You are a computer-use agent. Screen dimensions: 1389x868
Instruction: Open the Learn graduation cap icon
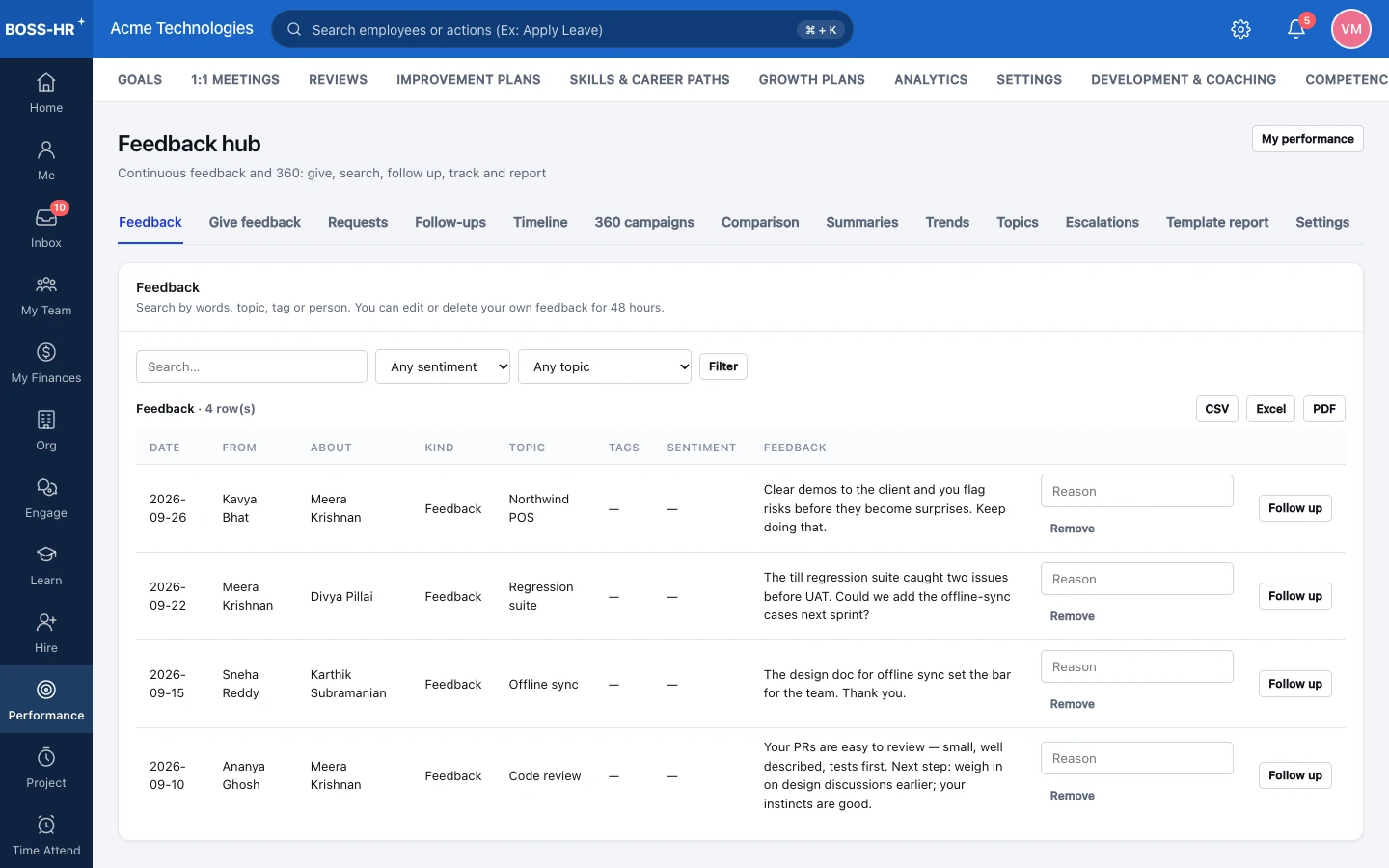pyautogui.click(x=46, y=555)
